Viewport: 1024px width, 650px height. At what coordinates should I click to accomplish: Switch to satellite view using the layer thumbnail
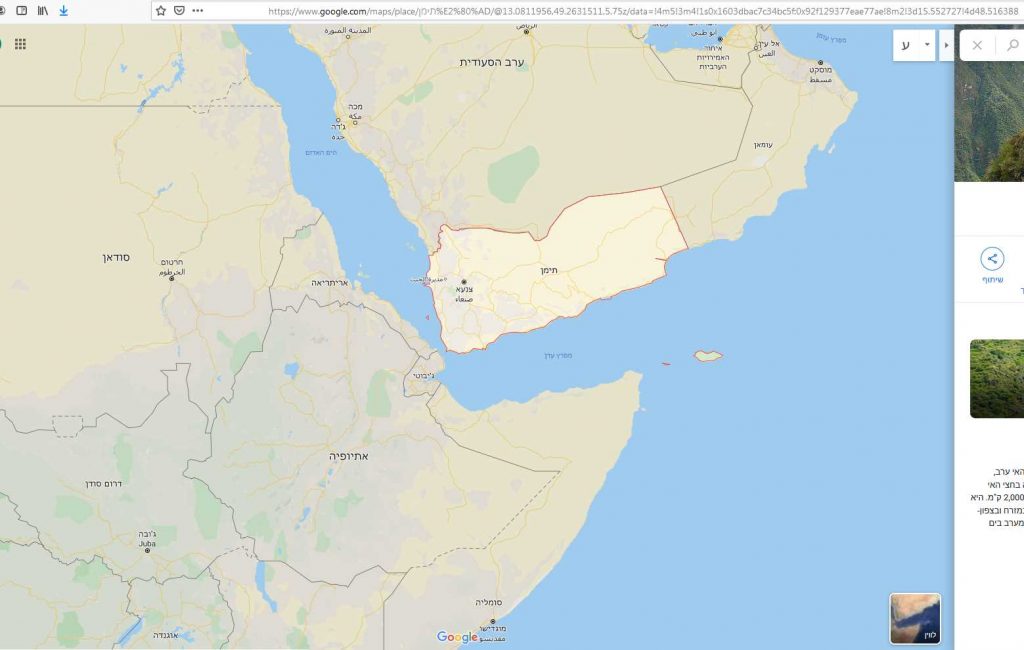point(915,618)
